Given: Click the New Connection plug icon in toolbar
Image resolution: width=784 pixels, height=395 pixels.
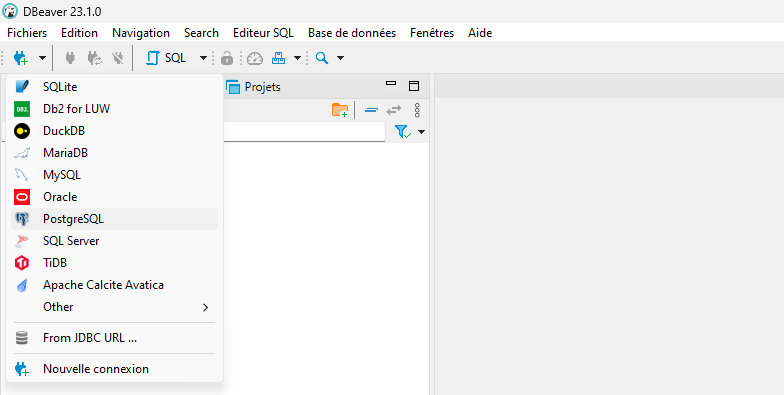Looking at the screenshot, I should (x=21, y=58).
